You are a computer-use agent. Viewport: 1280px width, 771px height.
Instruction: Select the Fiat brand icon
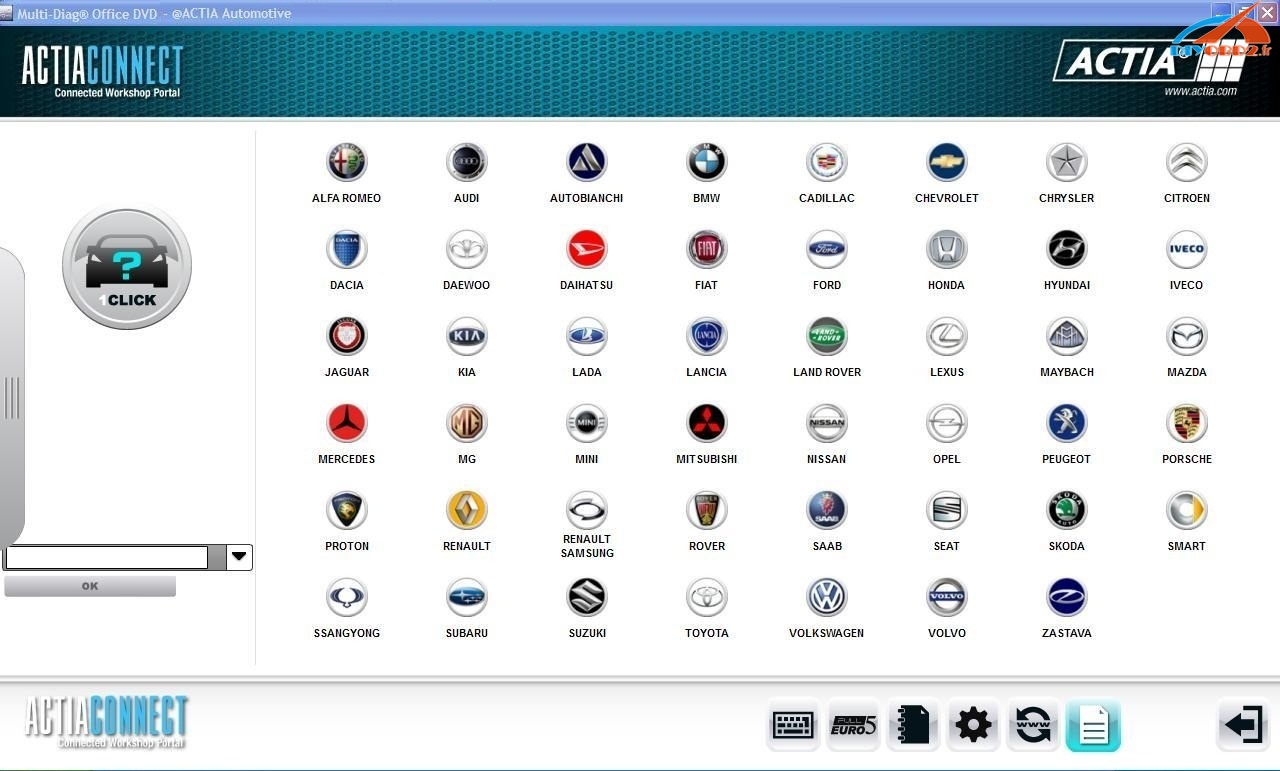[707, 249]
